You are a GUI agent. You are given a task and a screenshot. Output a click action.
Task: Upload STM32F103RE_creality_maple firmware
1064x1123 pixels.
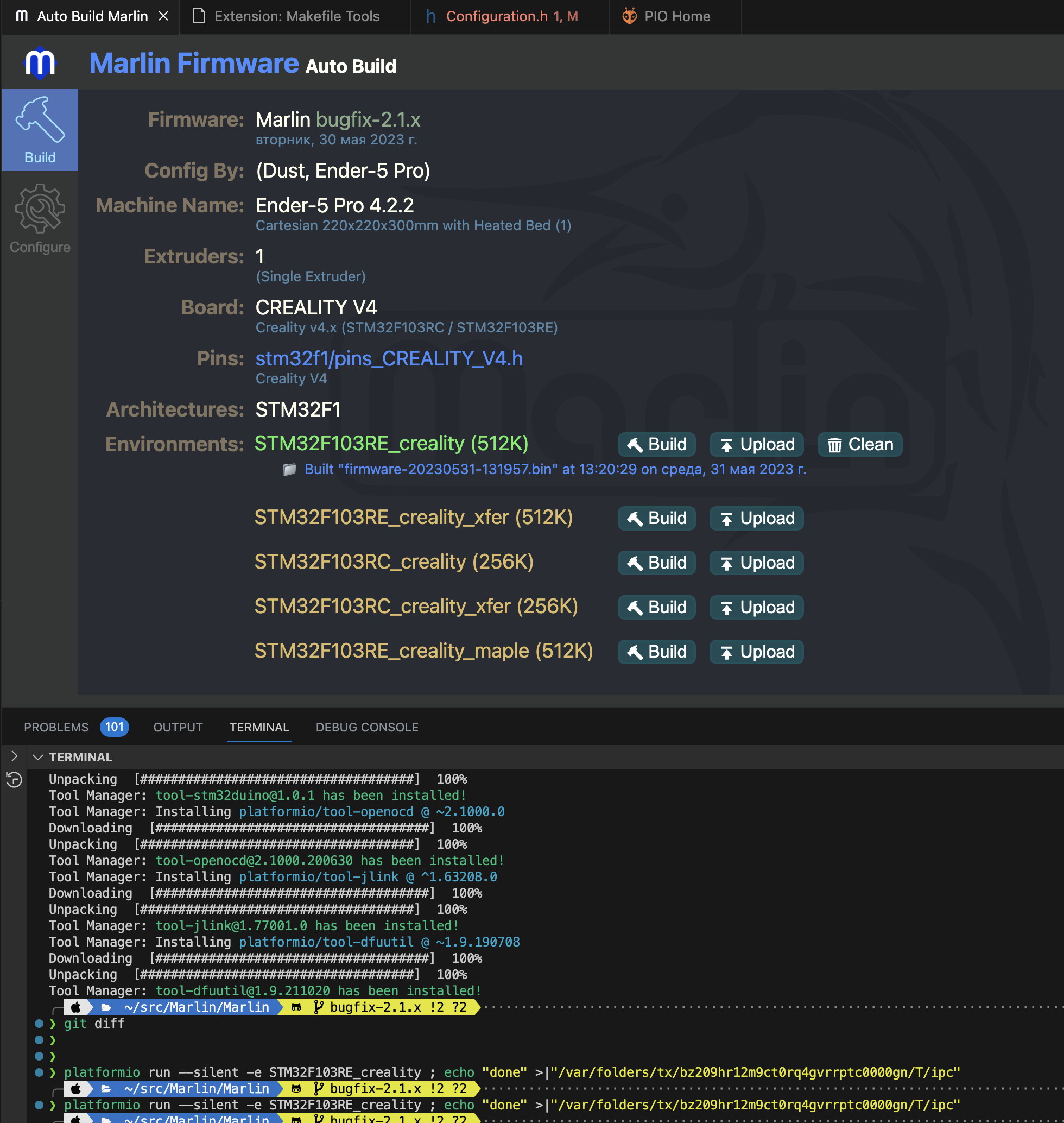[x=756, y=652]
